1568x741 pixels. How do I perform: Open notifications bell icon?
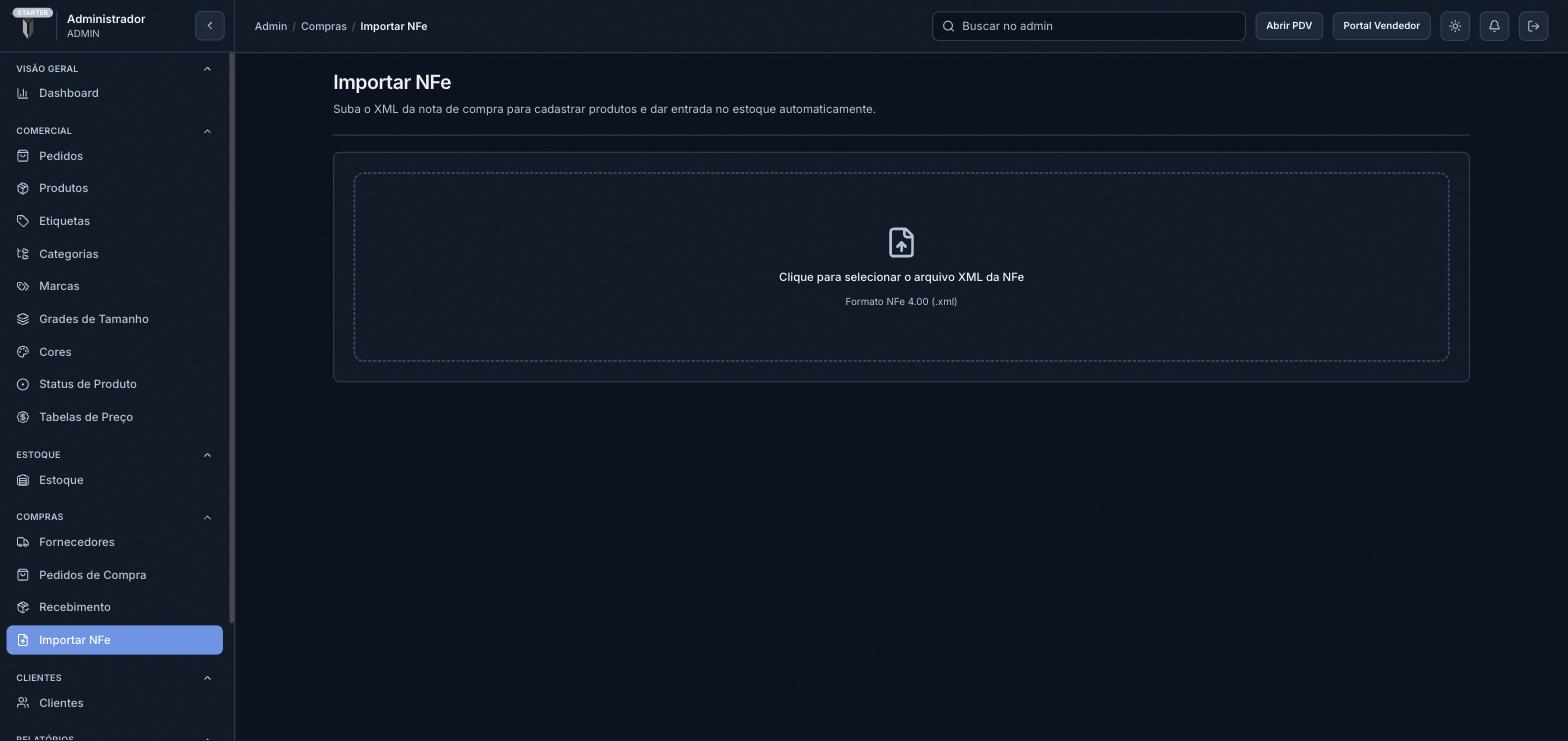[1494, 26]
